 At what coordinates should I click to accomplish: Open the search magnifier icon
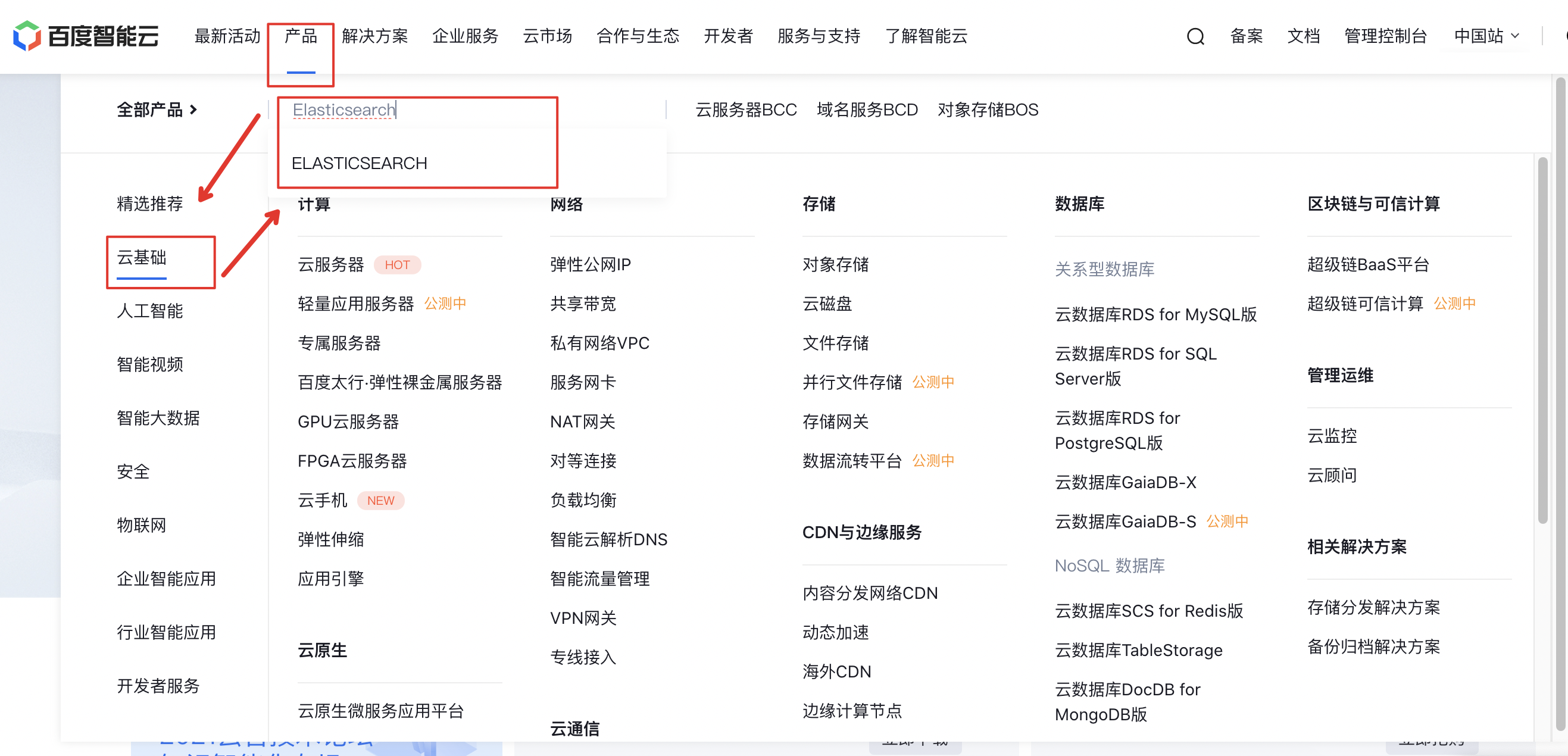[x=1195, y=36]
